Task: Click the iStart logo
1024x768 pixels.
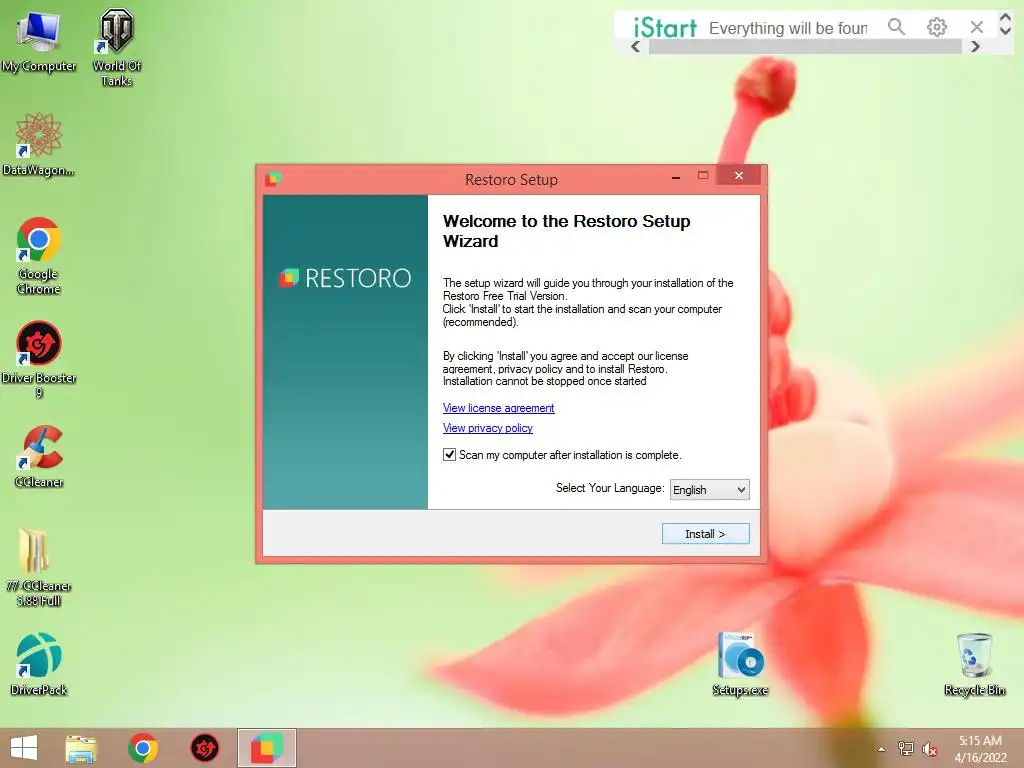Action: [665, 27]
